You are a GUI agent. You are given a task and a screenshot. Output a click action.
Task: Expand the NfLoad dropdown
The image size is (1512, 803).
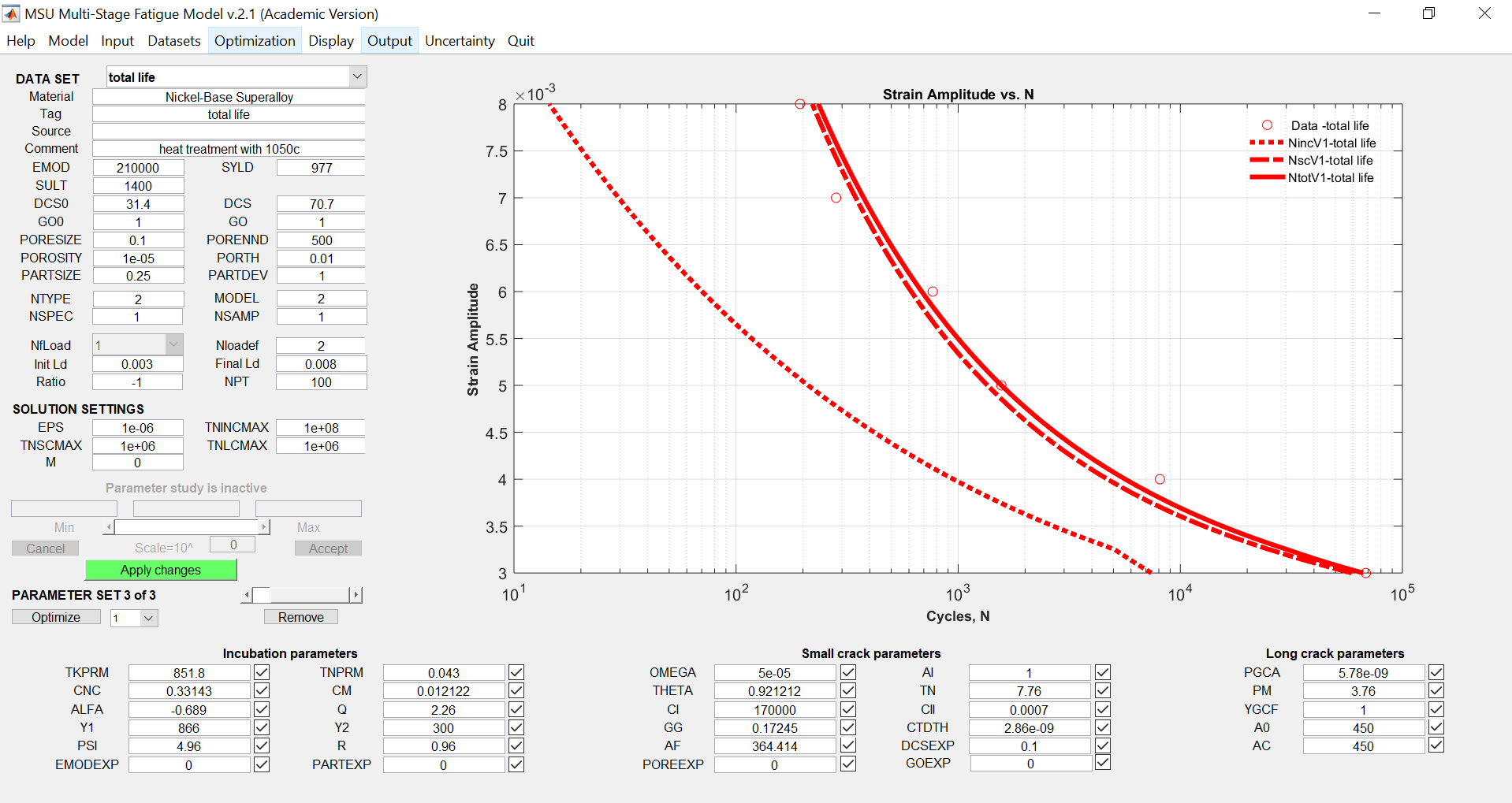pos(174,344)
